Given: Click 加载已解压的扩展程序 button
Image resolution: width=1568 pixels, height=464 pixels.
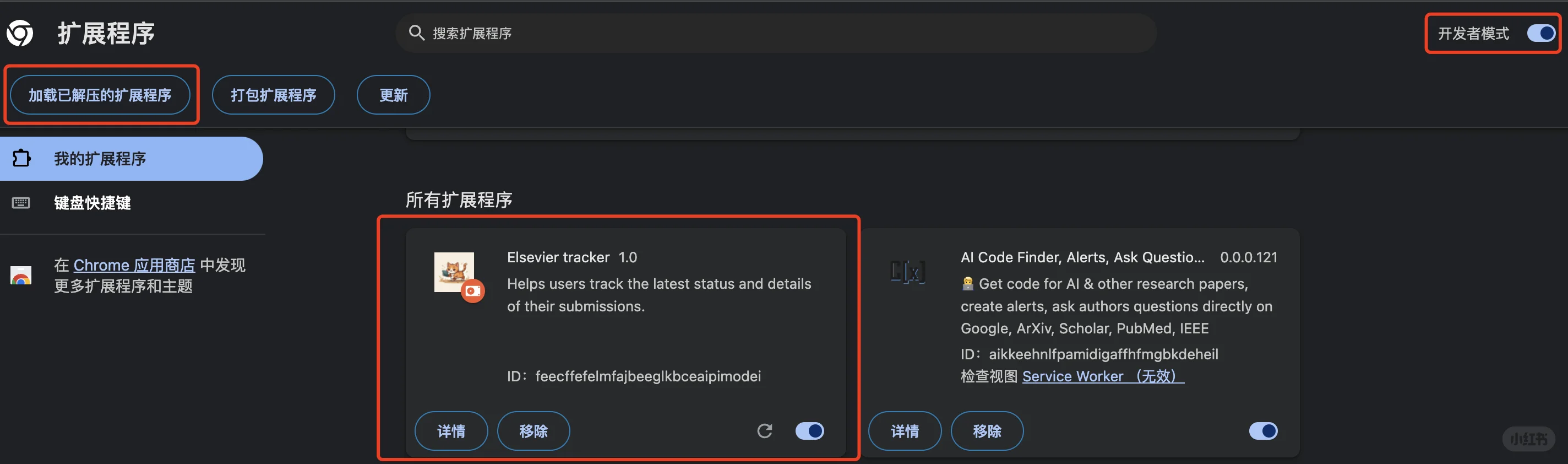Looking at the screenshot, I should [100, 95].
